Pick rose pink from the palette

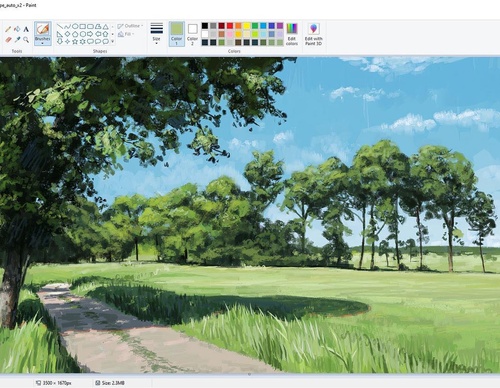pyautogui.click(x=230, y=34)
